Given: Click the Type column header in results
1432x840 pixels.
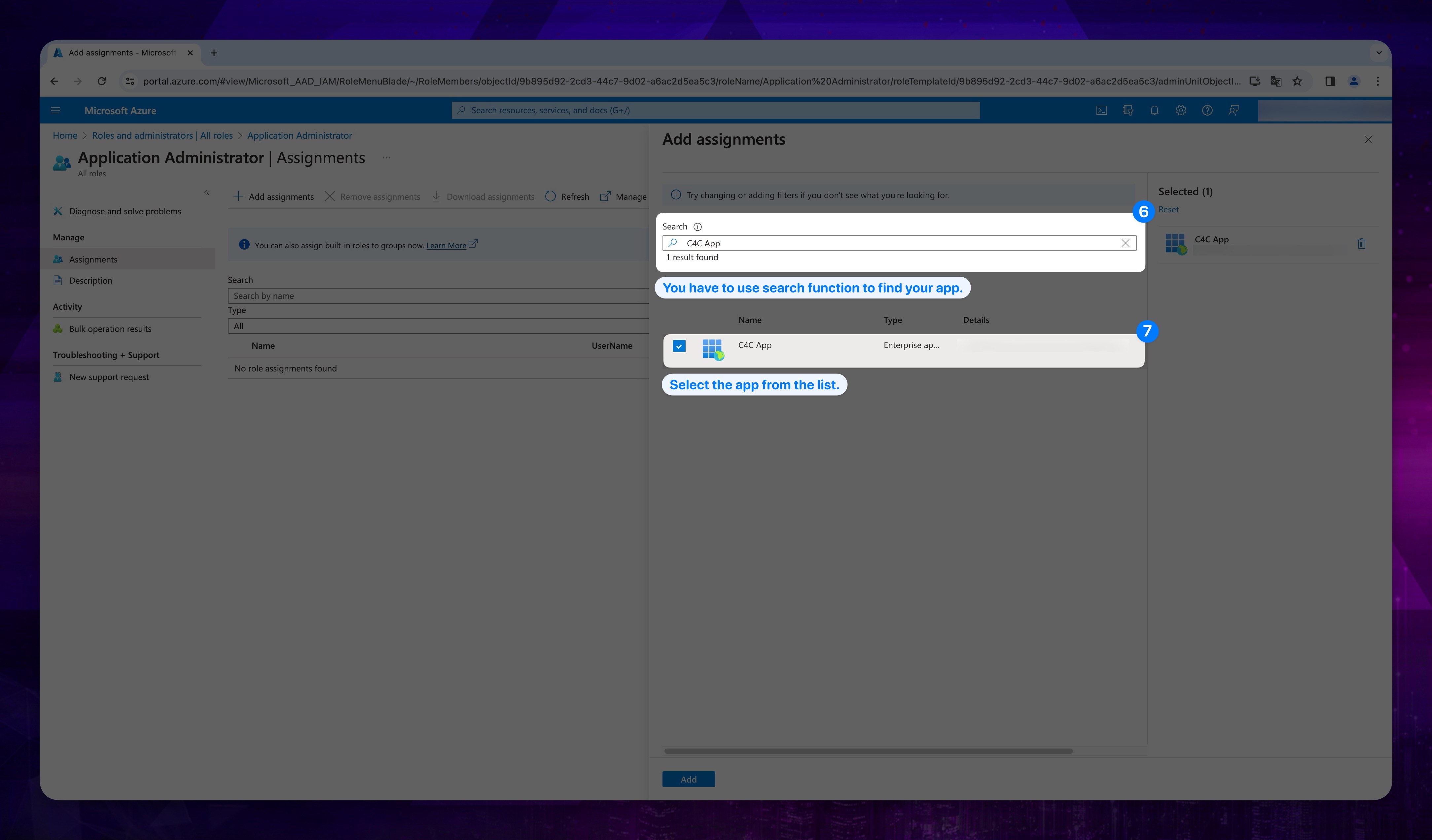Looking at the screenshot, I should click(892, 320).
